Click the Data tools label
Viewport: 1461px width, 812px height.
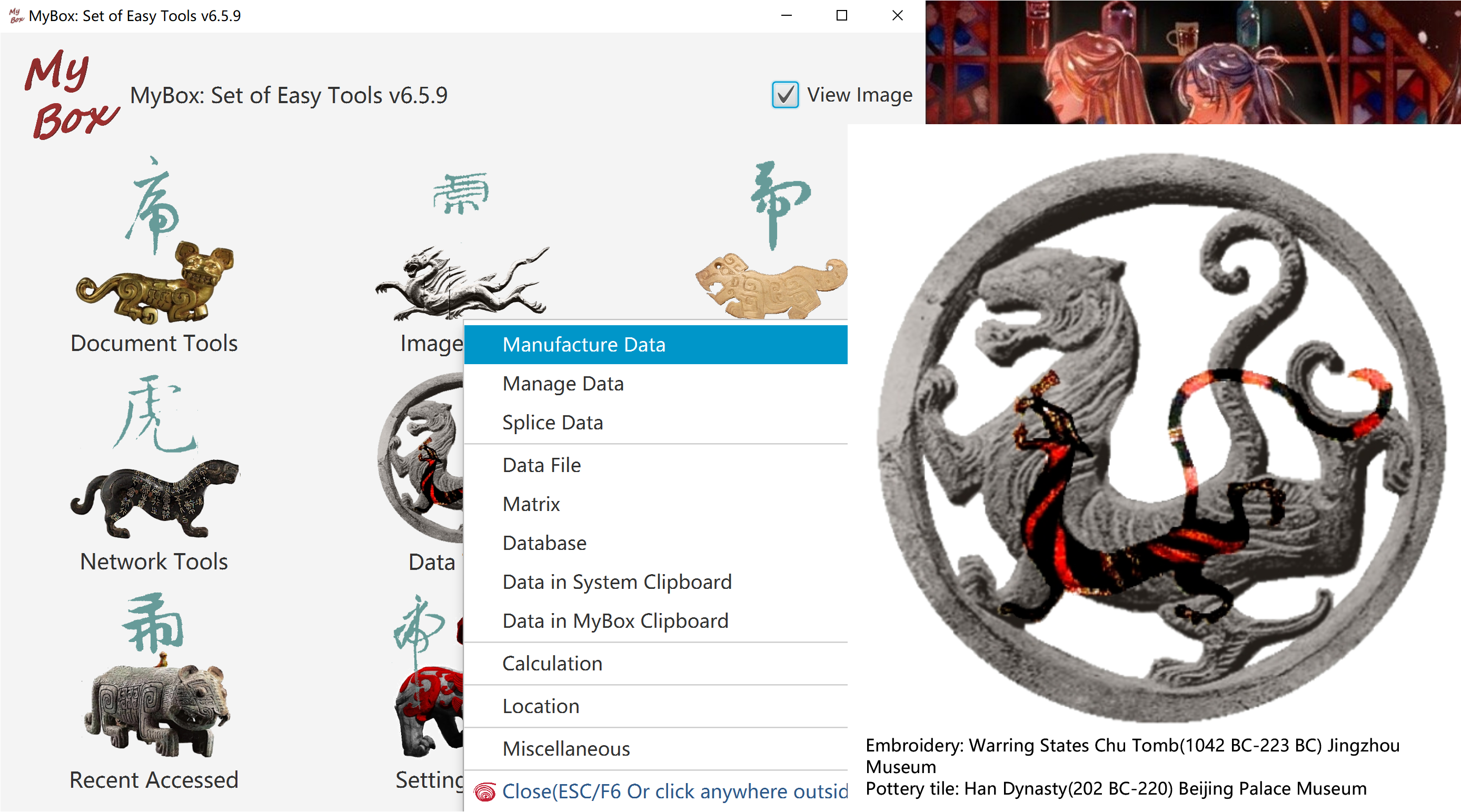pos(432,562)
